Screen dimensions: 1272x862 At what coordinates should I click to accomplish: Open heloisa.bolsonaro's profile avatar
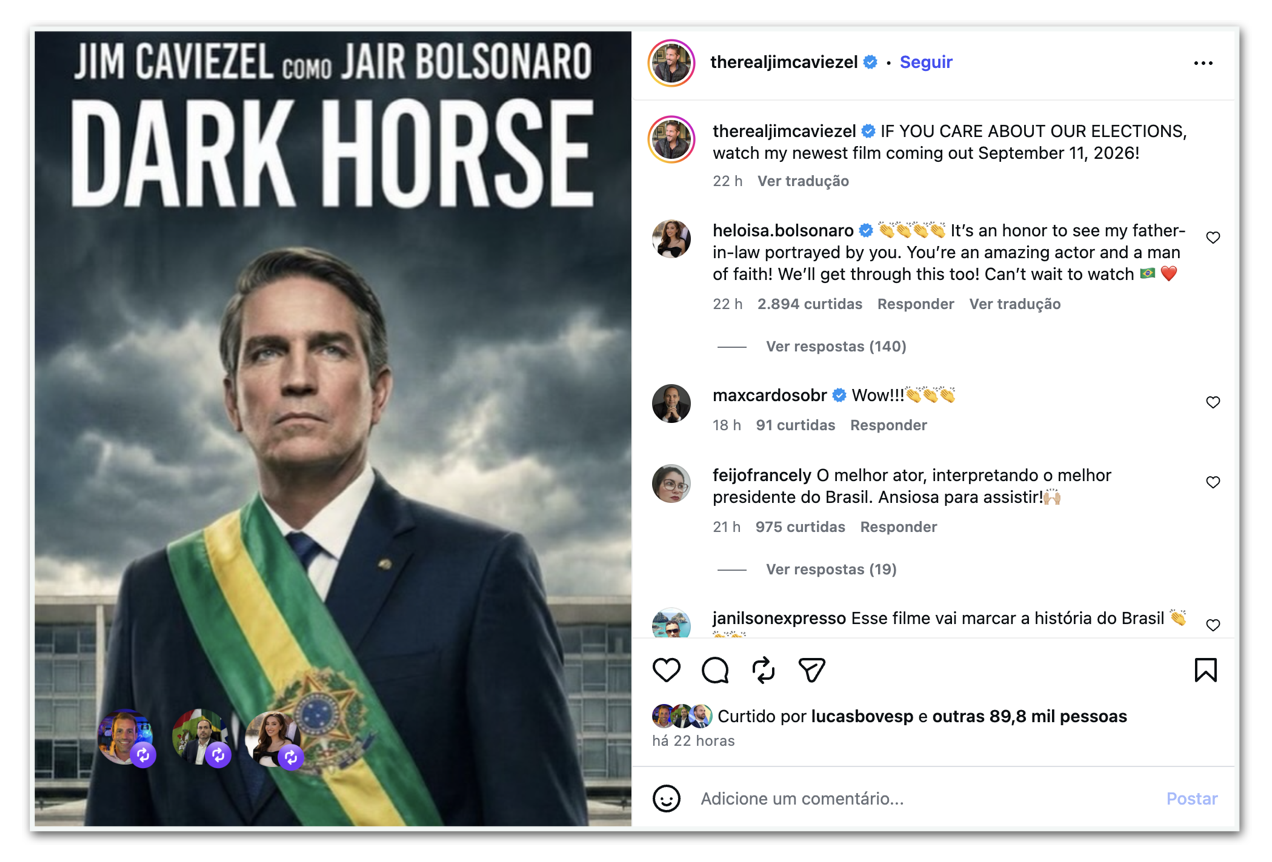point(671,239)
